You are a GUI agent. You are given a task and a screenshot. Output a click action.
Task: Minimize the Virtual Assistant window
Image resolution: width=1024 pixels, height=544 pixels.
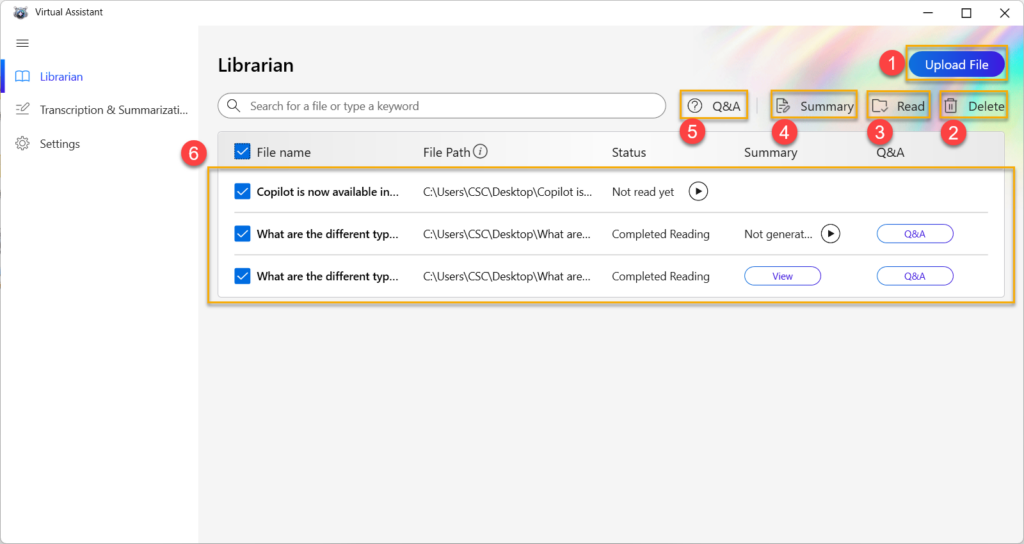pos(928,12)
